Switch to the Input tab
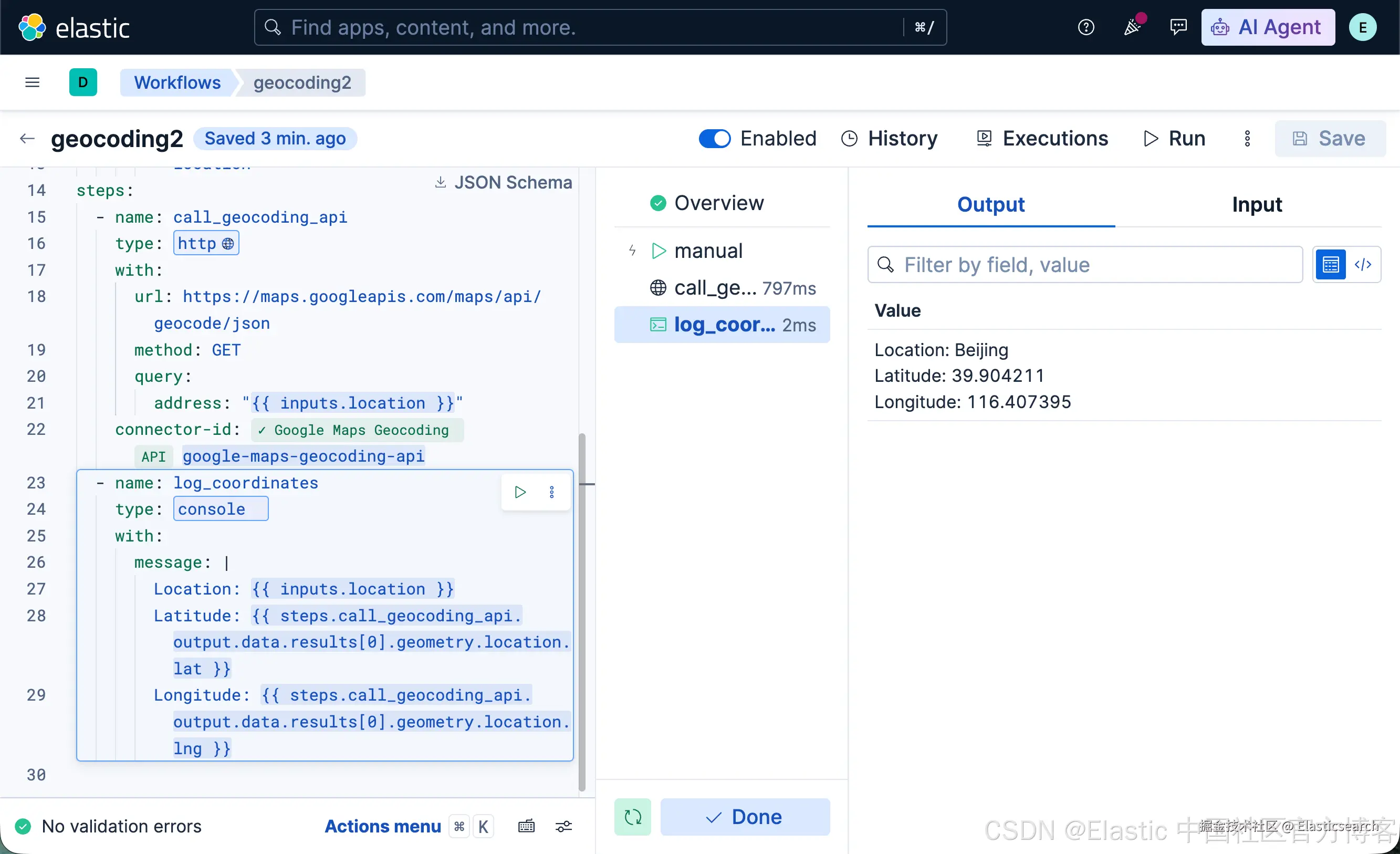This screenshot has height=854, width=1400. [1257, 204]
